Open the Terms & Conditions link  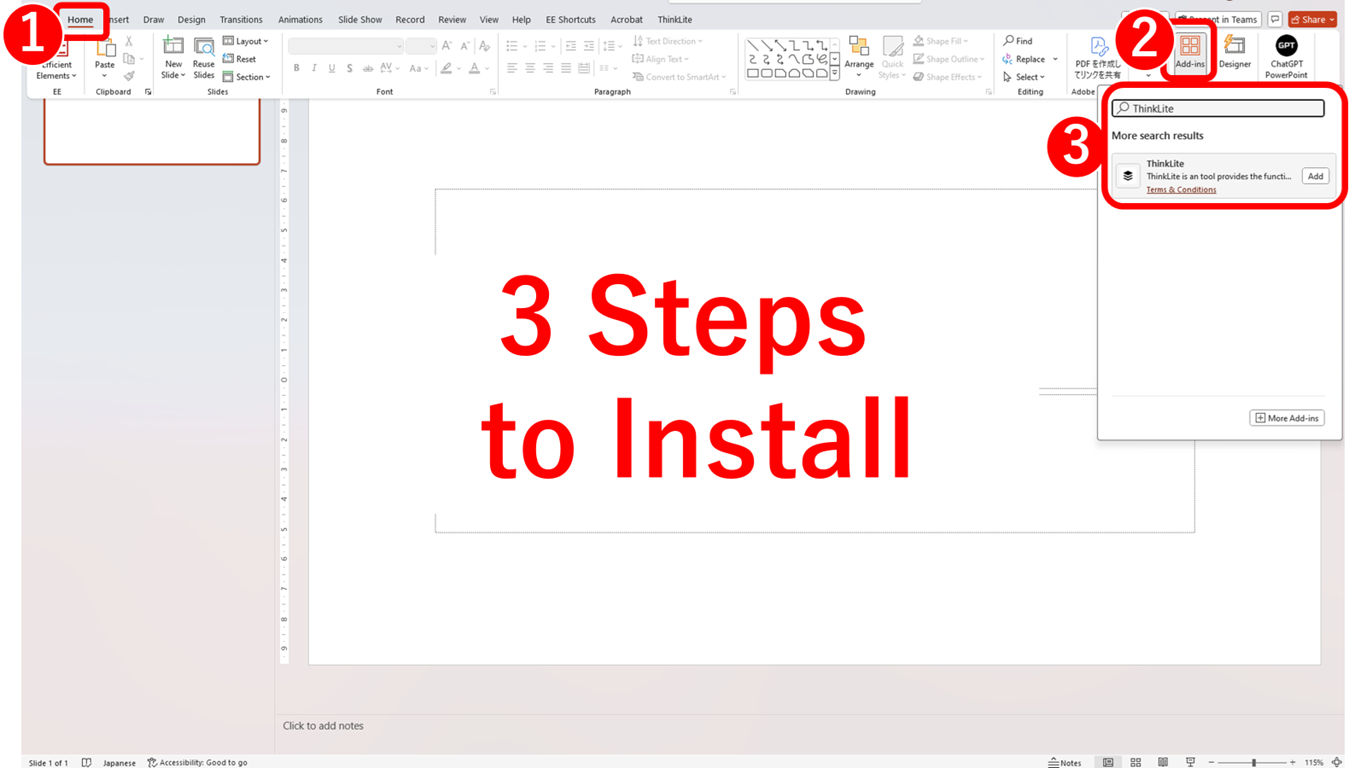(1181, 189)
